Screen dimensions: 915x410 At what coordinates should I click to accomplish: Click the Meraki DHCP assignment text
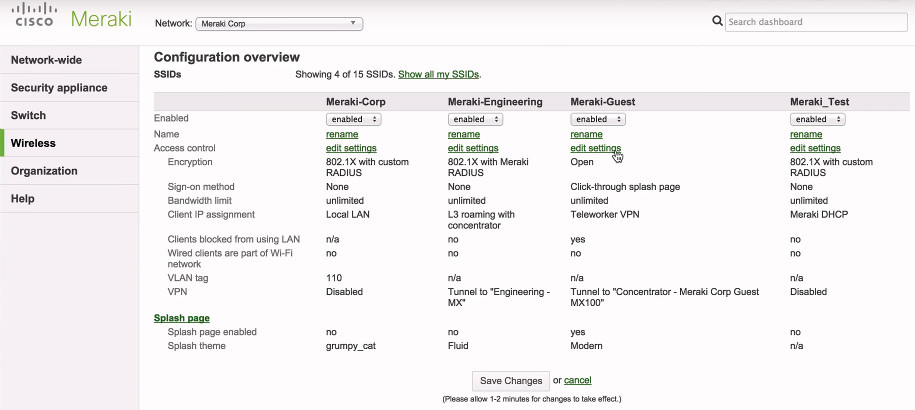(x=819, y=215)
